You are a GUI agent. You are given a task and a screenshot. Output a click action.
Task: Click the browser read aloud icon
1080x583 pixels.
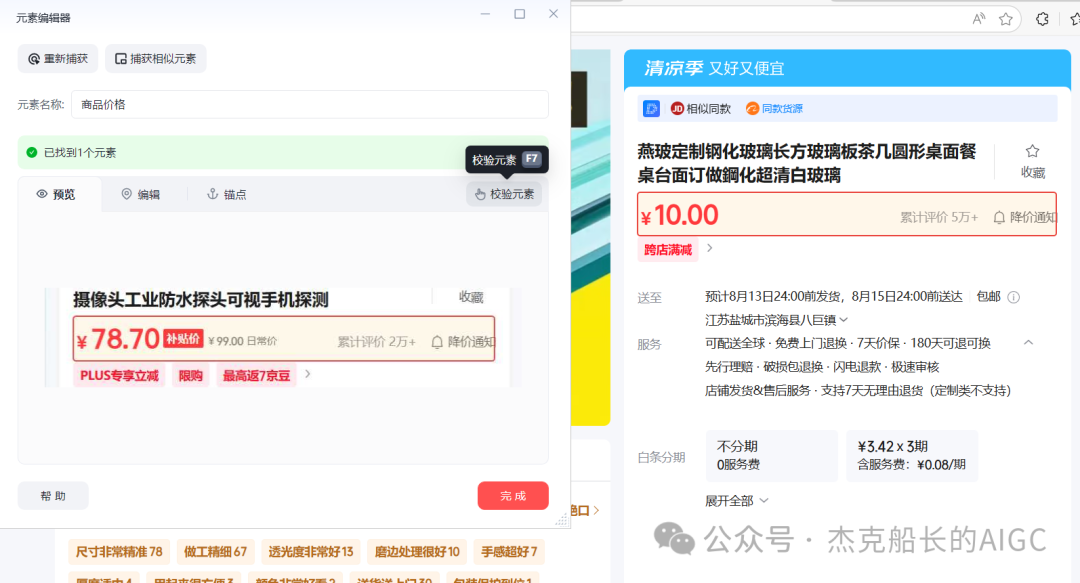coord(979,19)
